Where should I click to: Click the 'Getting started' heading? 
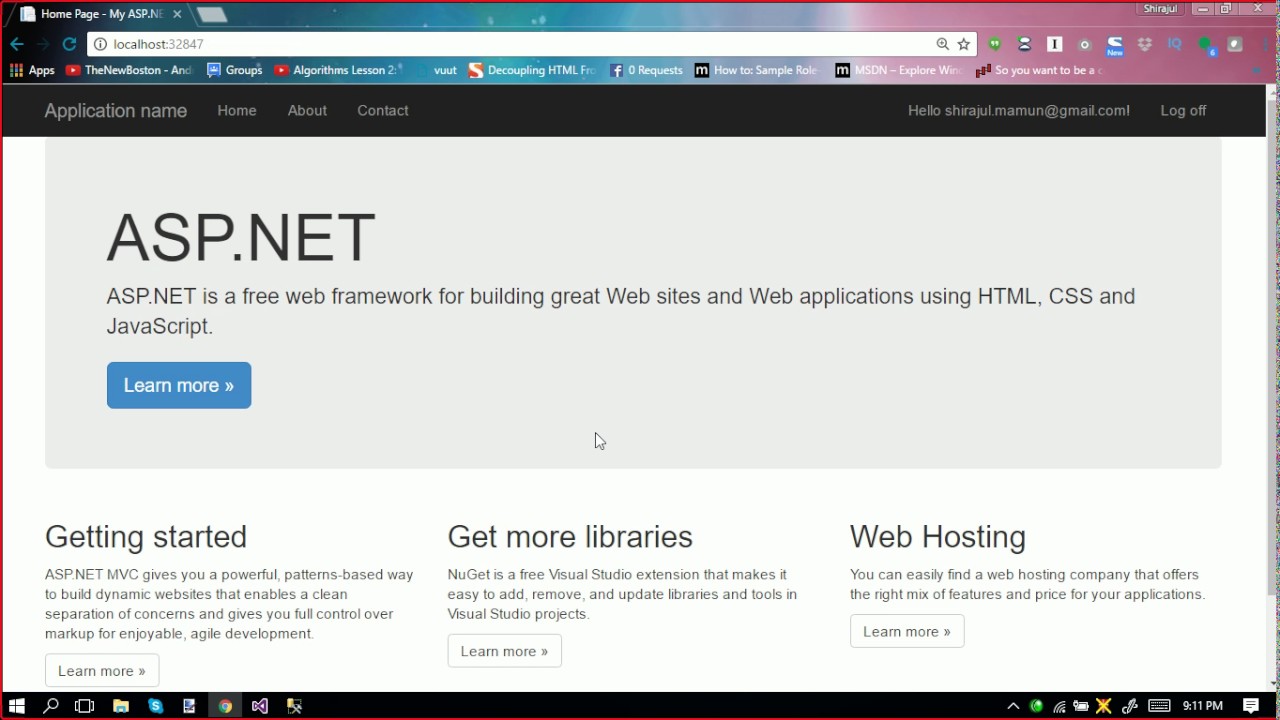pyautogui.click(x=146, y=537)
